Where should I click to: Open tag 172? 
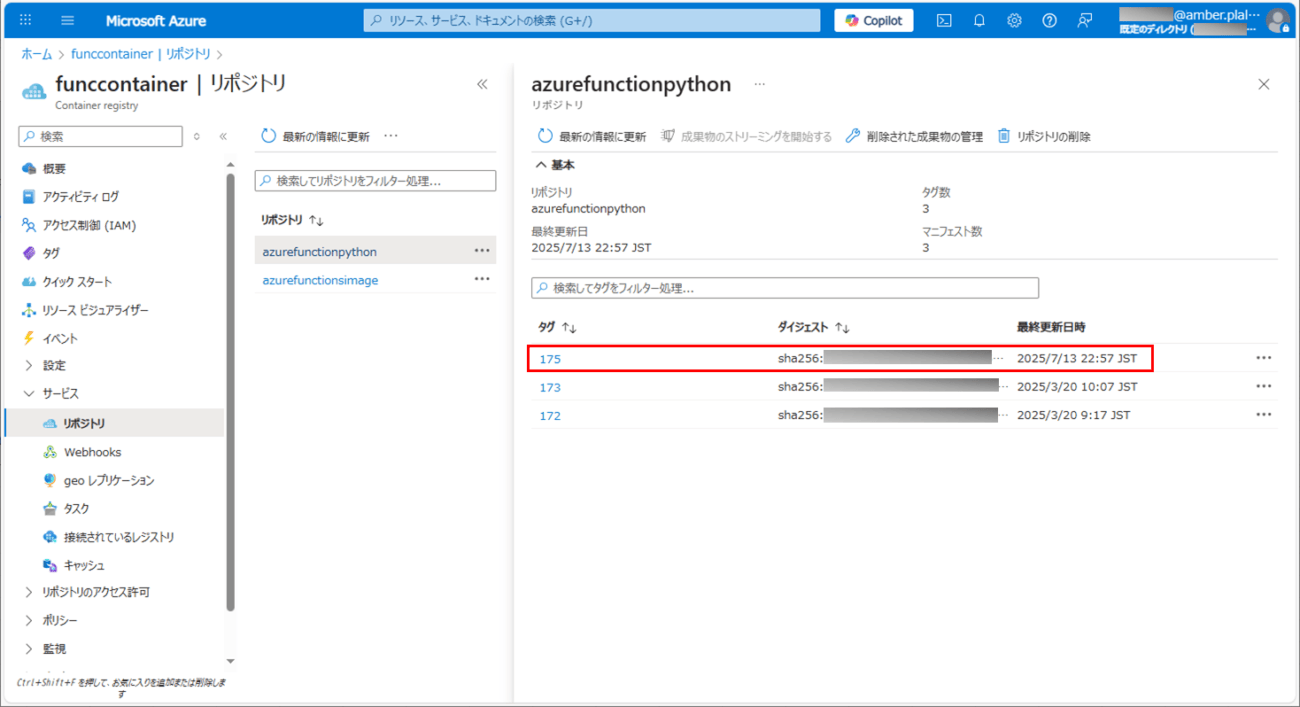[x=550, y=415]
